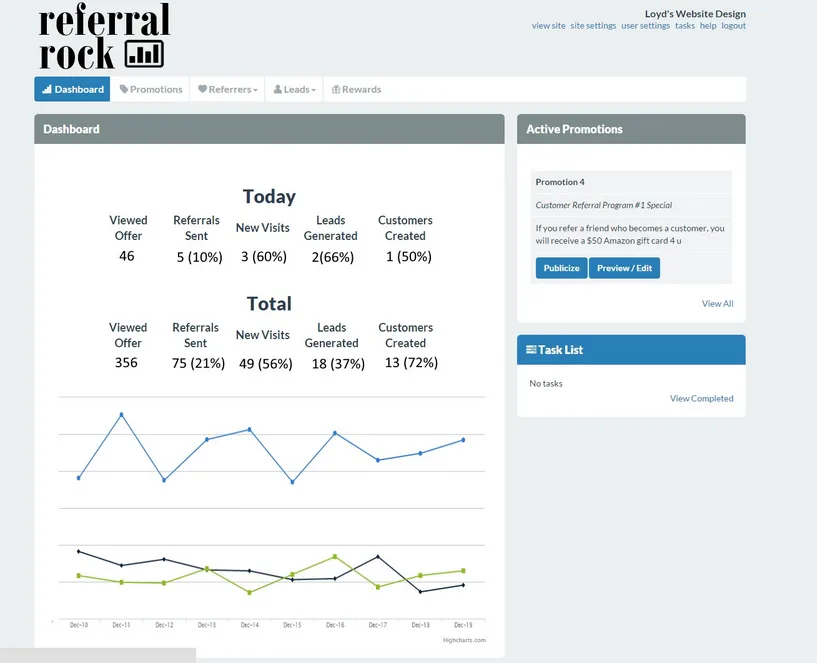The height and width of the screenshot is (663, 817).
Task: Click Total Leads Generated value 18 (37%)
Action: [x=338, y=364]
